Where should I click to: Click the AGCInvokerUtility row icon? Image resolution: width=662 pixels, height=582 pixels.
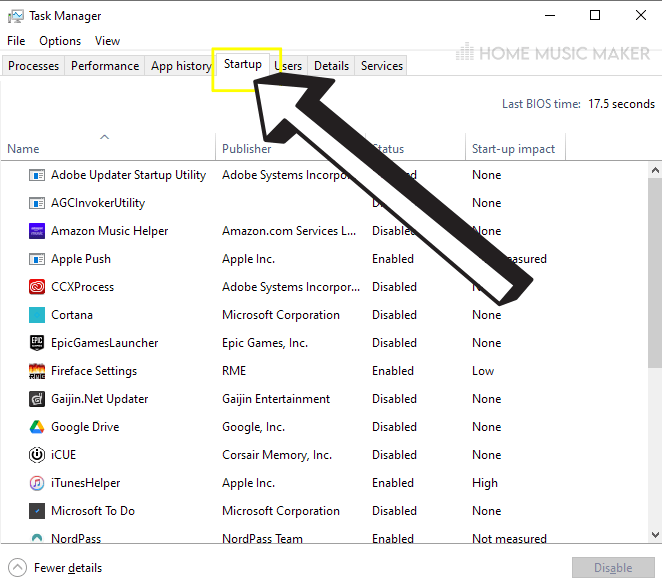(x=37, y=203)
